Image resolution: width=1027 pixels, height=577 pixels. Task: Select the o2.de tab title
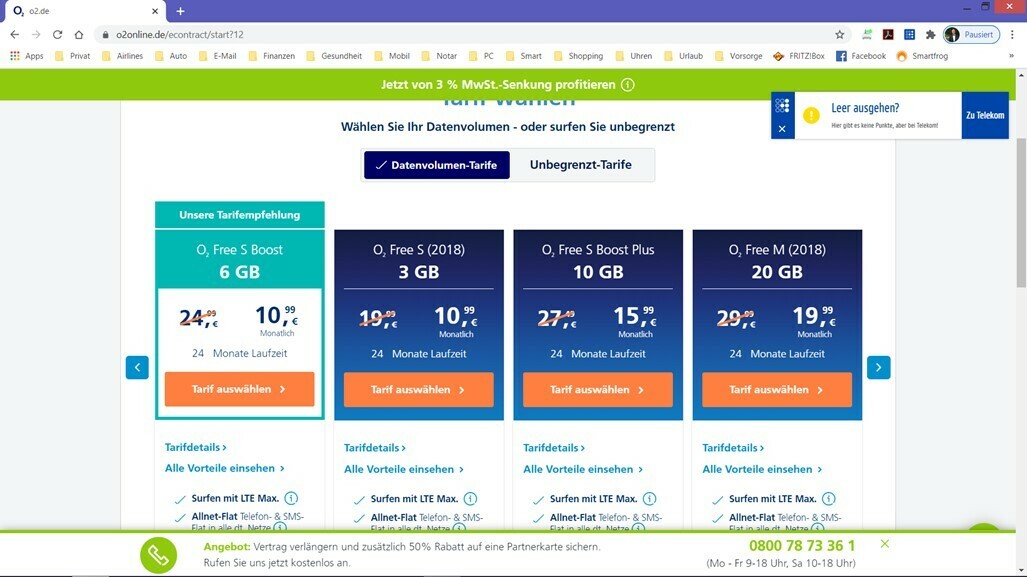click(x=39, y=11)
